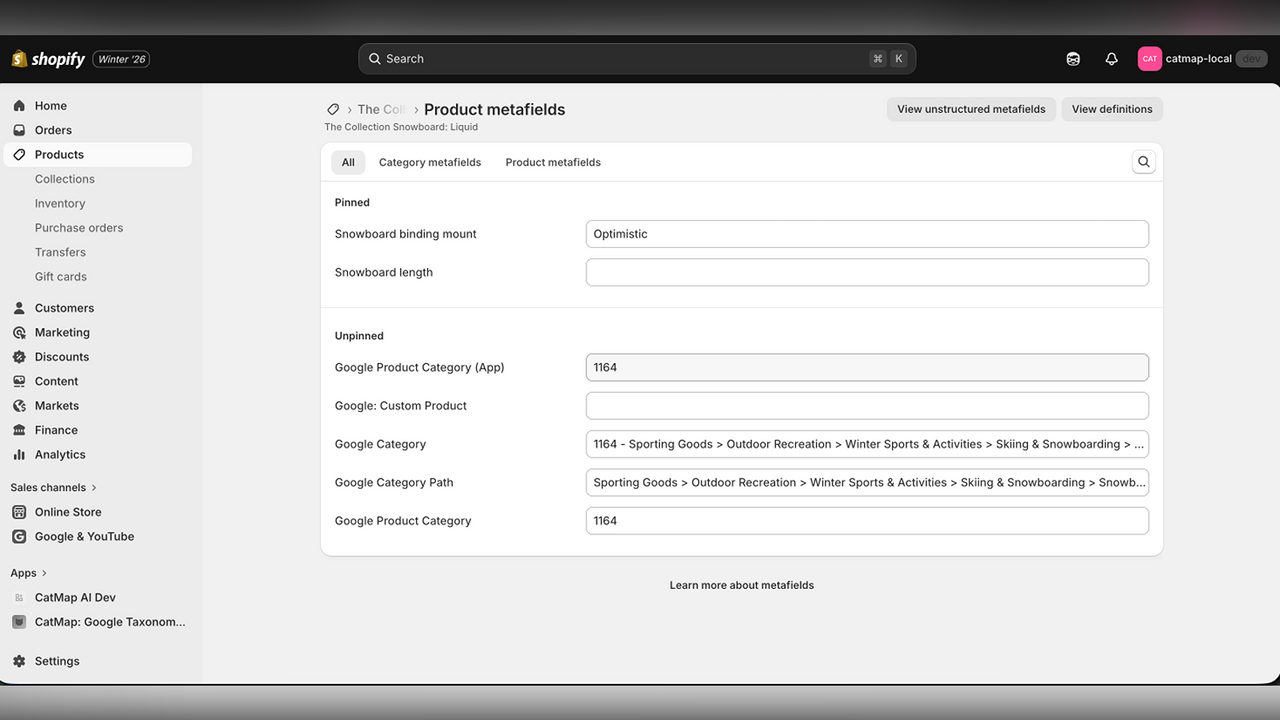Click the Google Category Path field
This screenshot has height=720, width=1280.
tap(867, 482)
